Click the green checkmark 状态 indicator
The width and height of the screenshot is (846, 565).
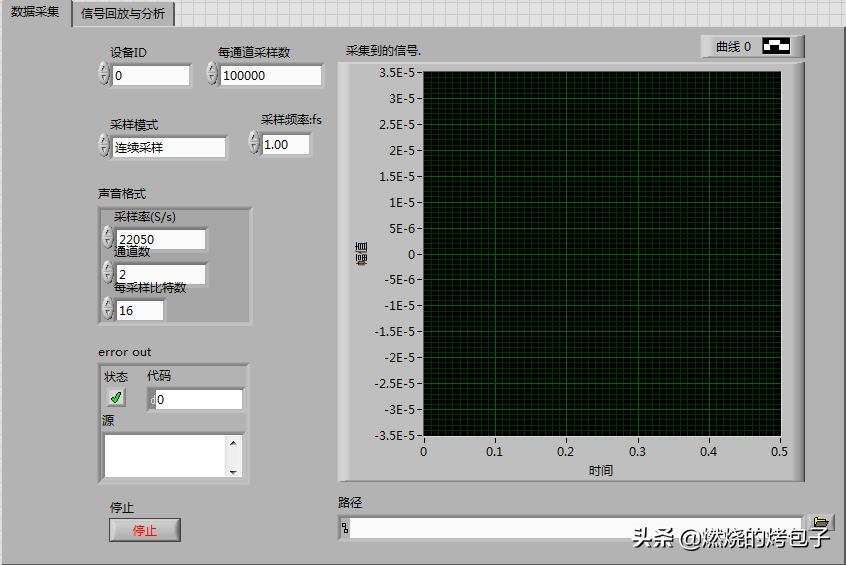click(x=115, y=398)
